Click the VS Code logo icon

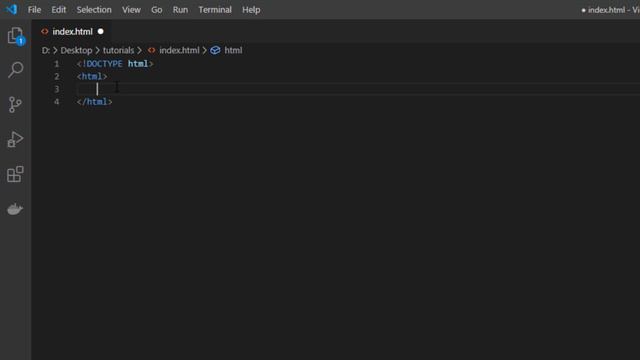[x=11, y=9]
